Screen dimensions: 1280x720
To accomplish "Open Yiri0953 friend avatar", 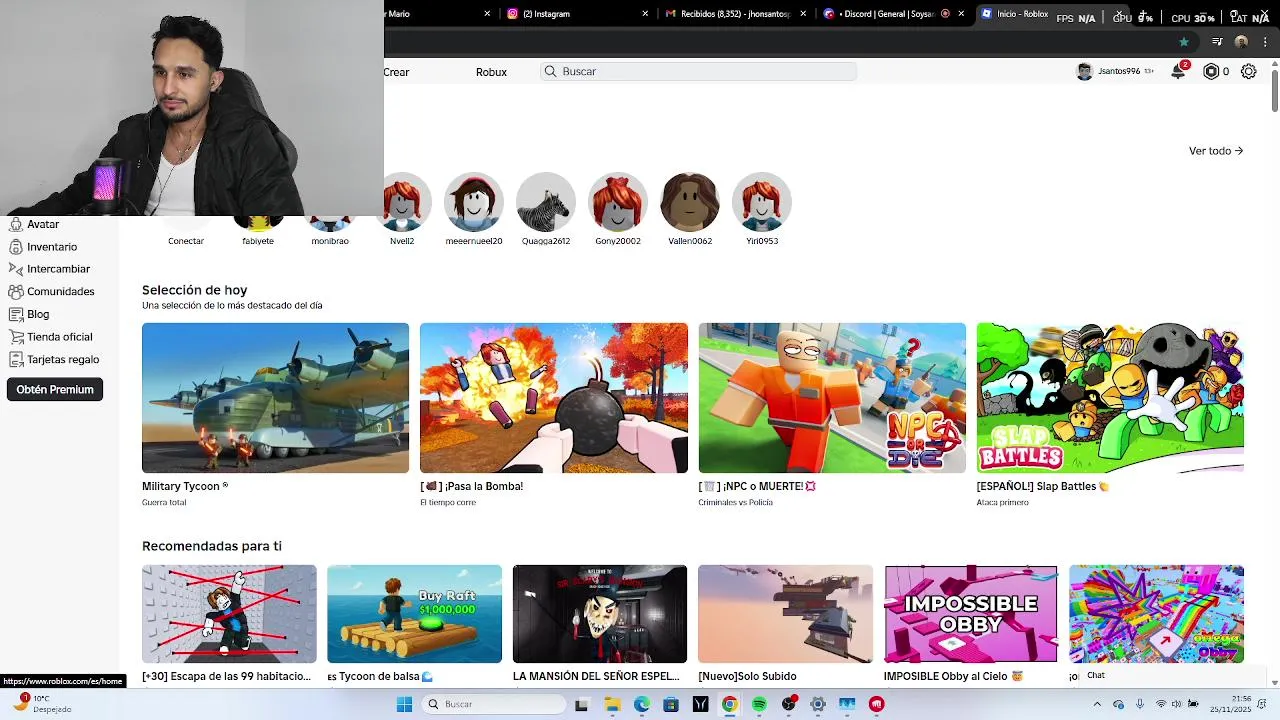I will [x=762, y=202].
